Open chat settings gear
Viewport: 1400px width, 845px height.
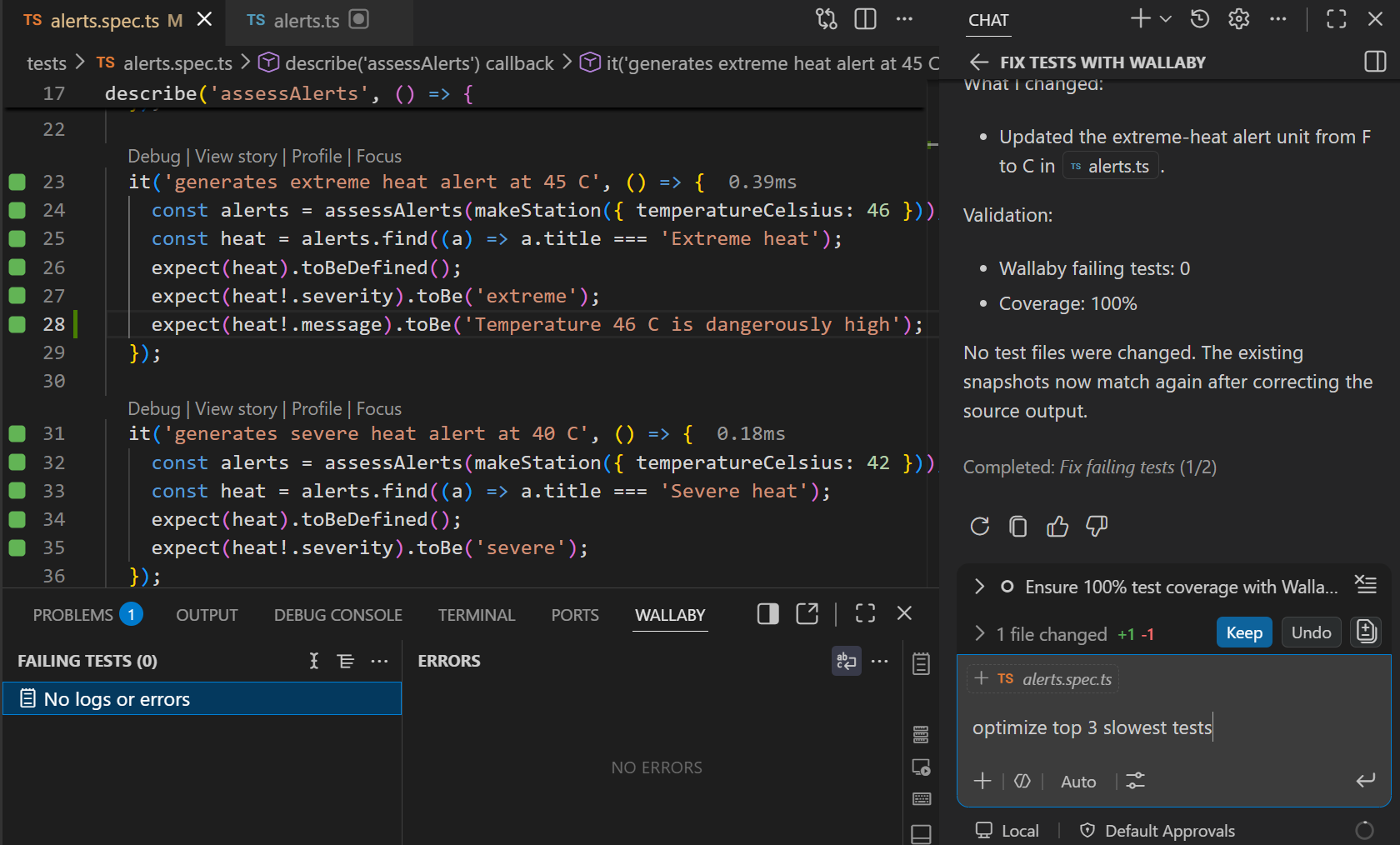pyautogui.click(x=1239, y=19)
